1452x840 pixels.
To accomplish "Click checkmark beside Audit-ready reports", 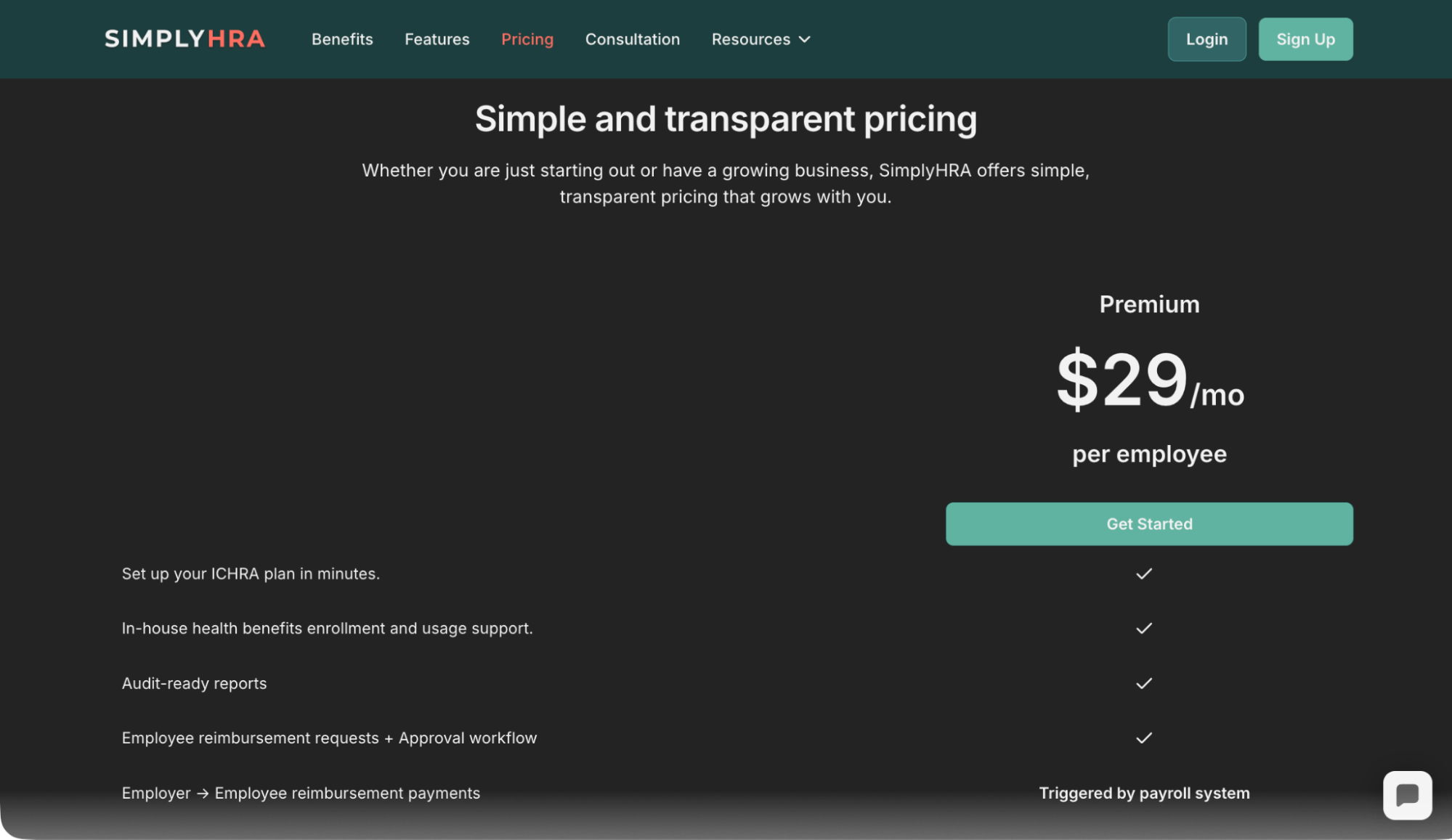I will pyautogui.click(x=1143, y=683).
